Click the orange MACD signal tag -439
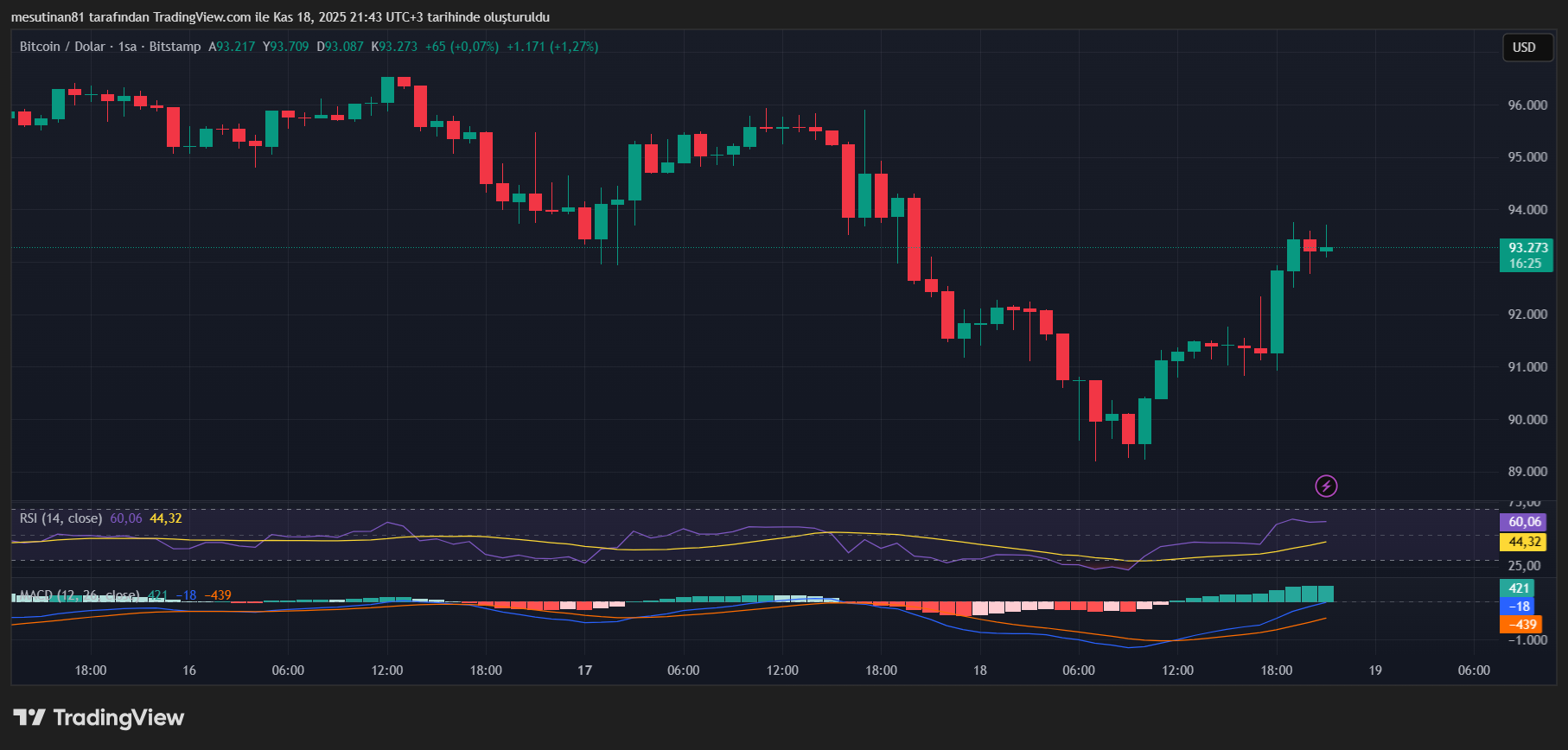 coord(1521,624)
